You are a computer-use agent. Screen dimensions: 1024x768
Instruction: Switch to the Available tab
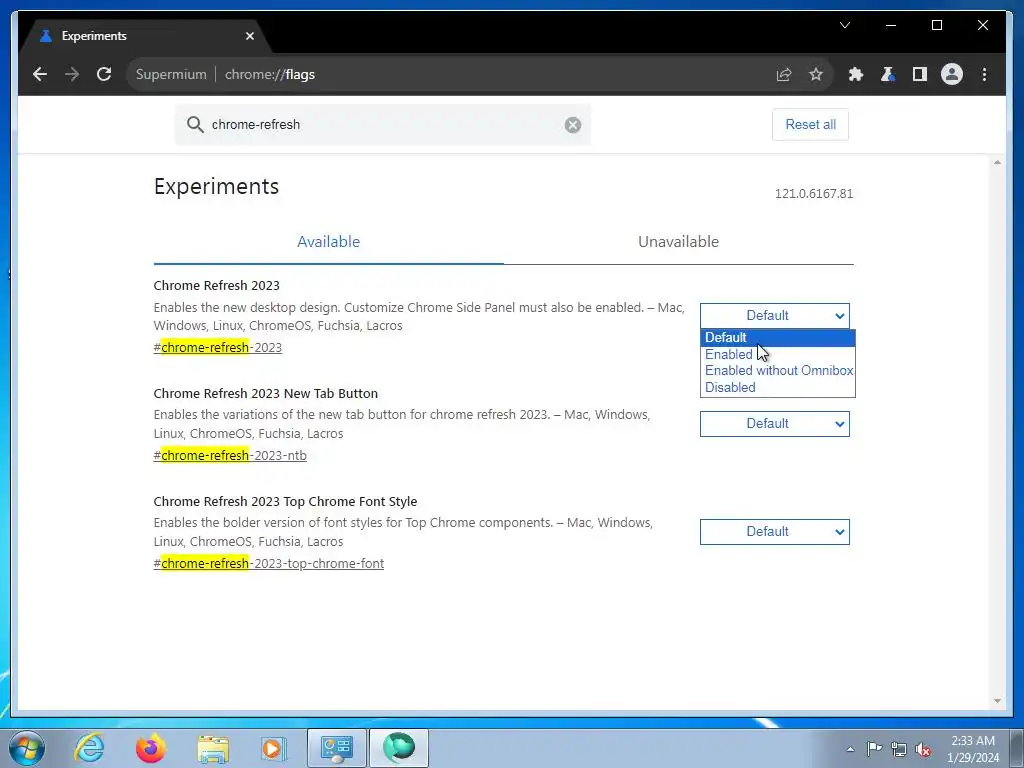coord(328,242)
